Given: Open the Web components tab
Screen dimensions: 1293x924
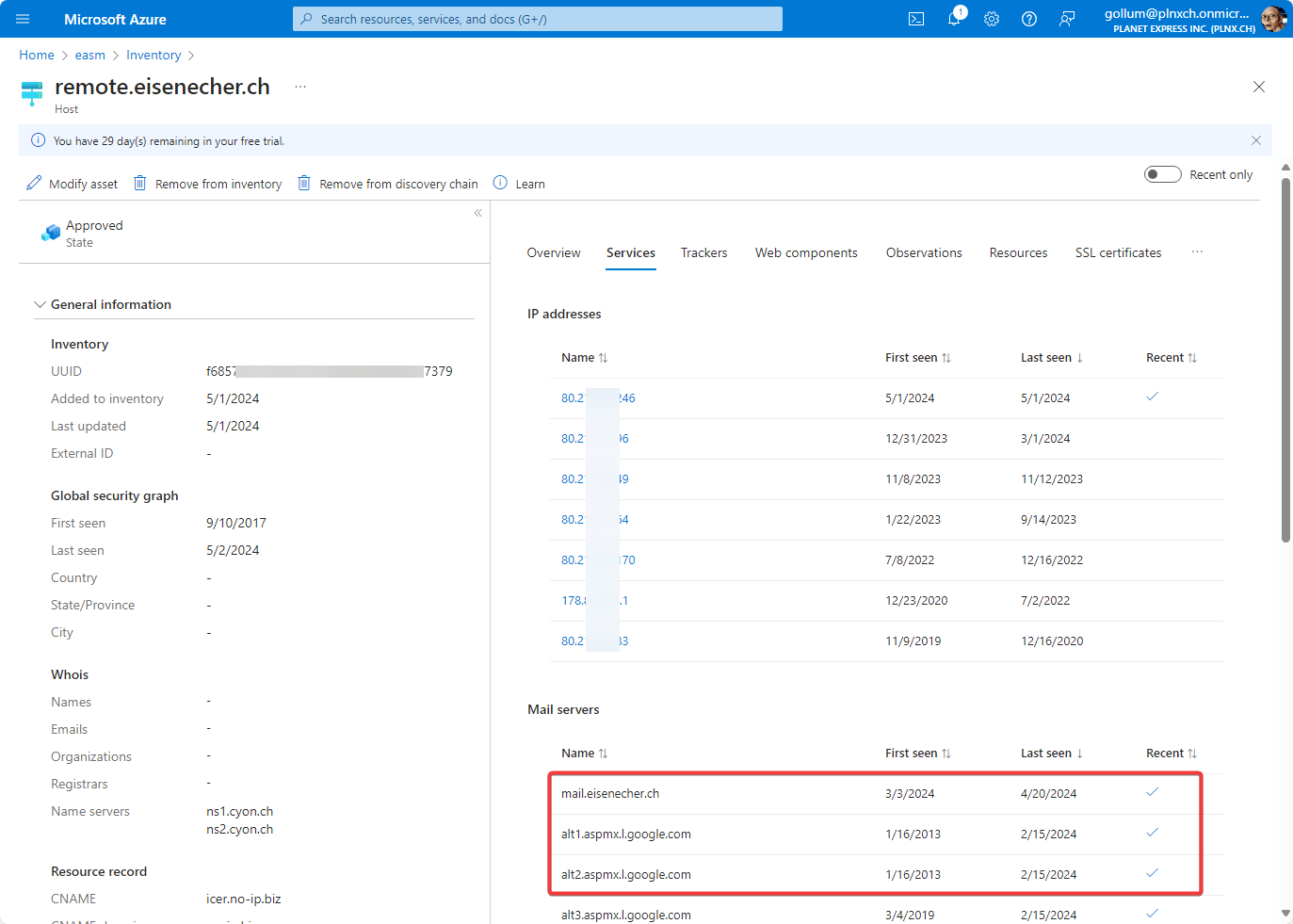Looking at the screenshot, I should tap(806, 252).
